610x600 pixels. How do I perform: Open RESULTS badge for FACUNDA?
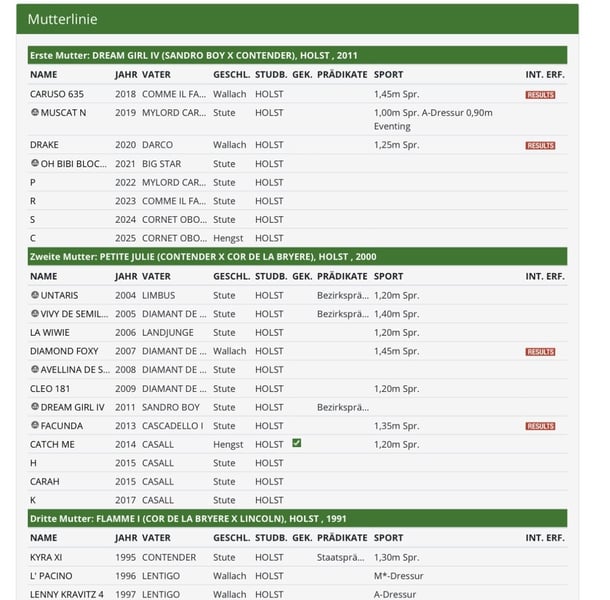click(540, 426)
